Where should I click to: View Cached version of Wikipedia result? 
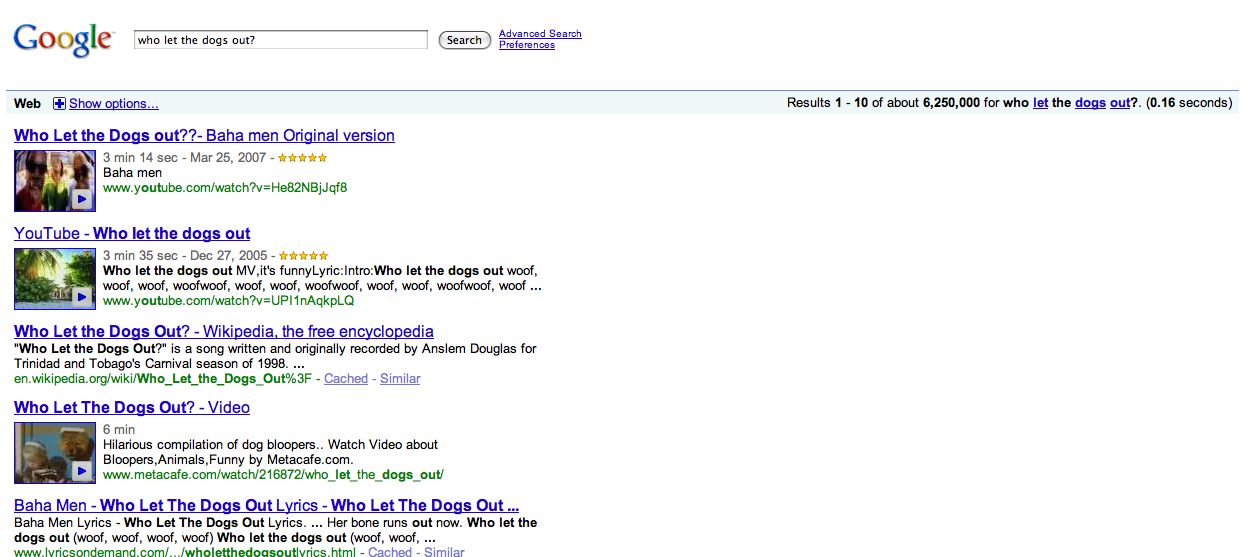pyautogui.click(x=346, y=379)
